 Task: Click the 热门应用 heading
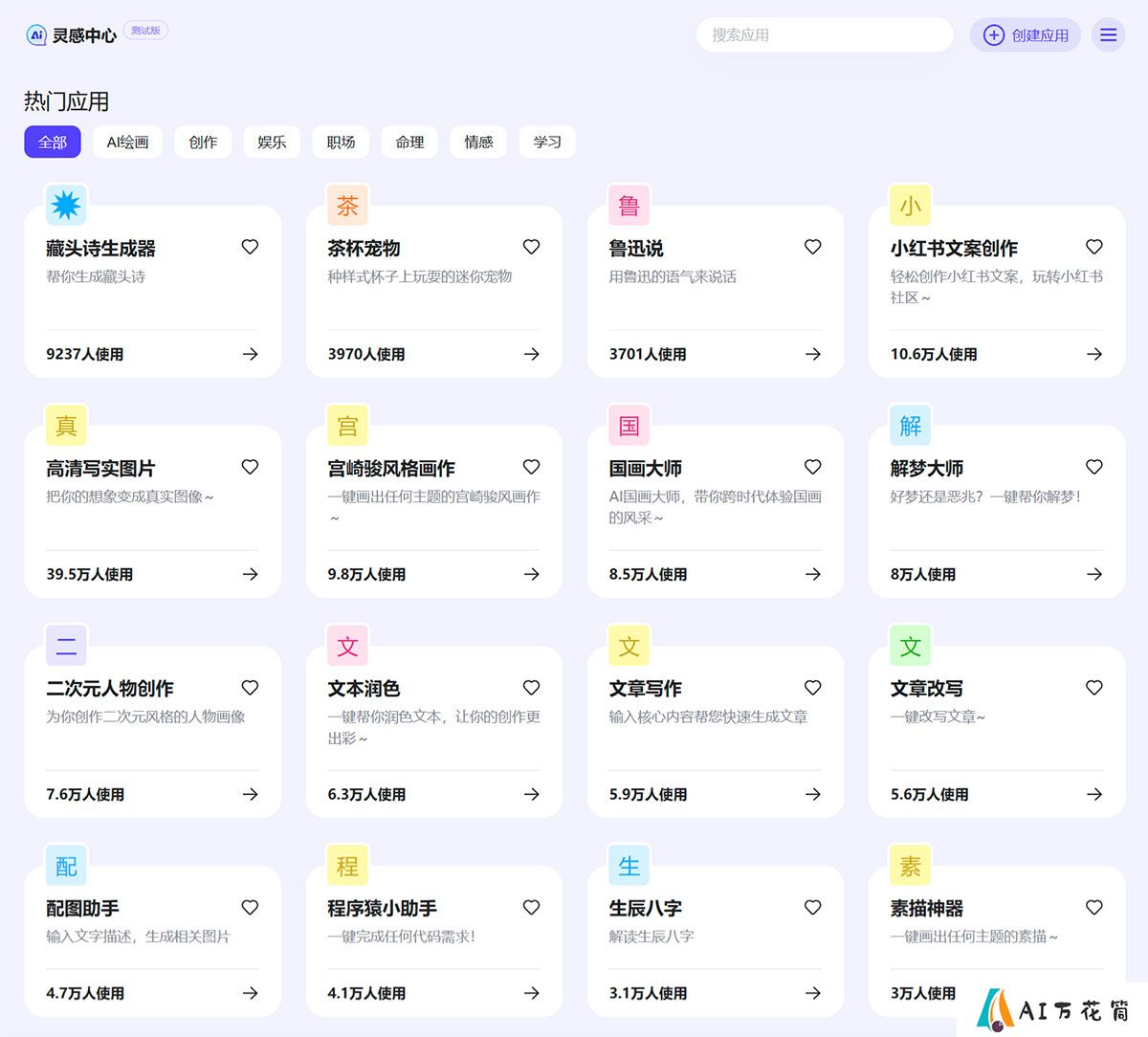pos(66,101)
